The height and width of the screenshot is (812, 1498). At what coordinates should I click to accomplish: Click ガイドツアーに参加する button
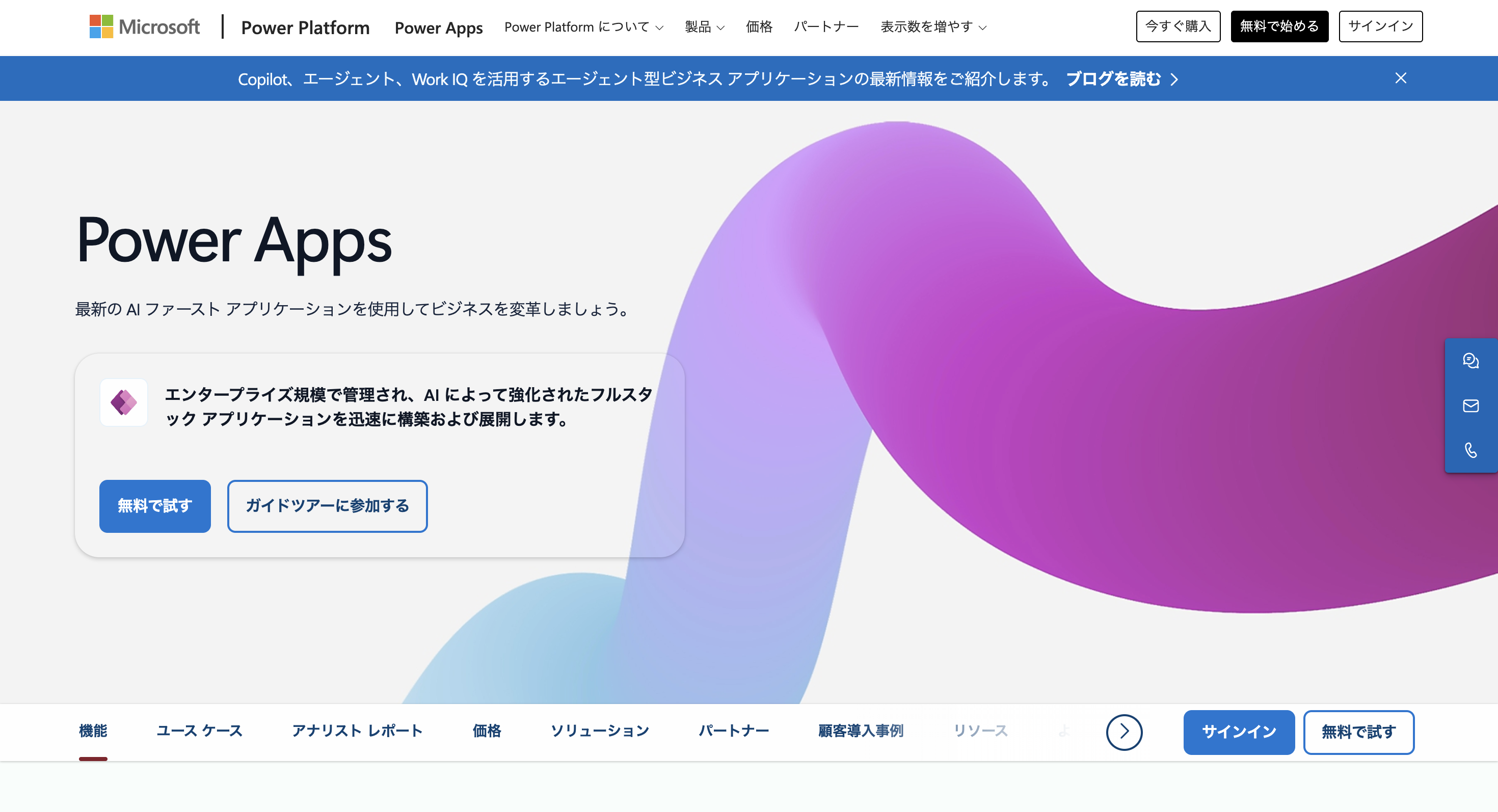point(328,506)
